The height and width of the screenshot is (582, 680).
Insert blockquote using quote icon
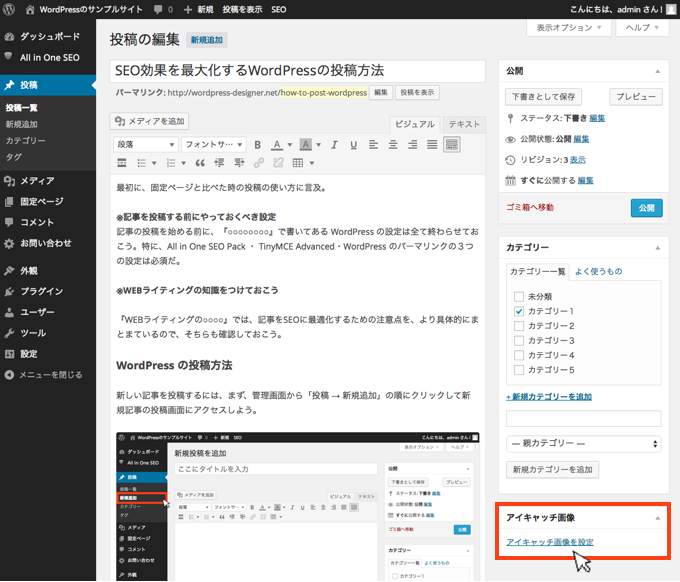click(200, 163)
